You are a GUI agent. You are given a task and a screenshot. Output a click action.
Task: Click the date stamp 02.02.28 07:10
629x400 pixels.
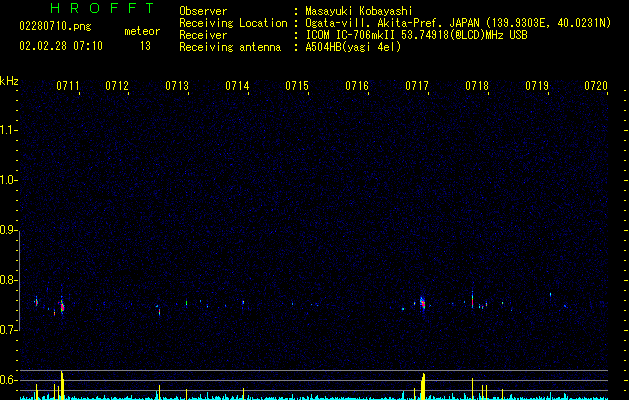click(x=61, y=45)
